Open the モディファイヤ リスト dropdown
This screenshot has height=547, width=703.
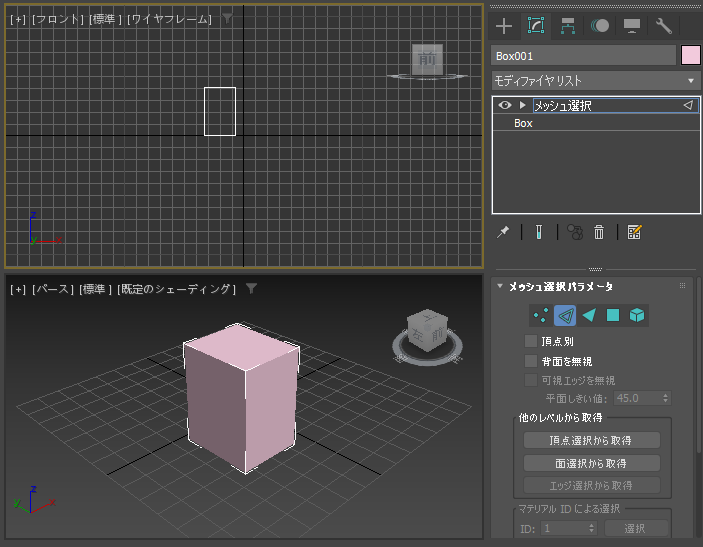596,81
